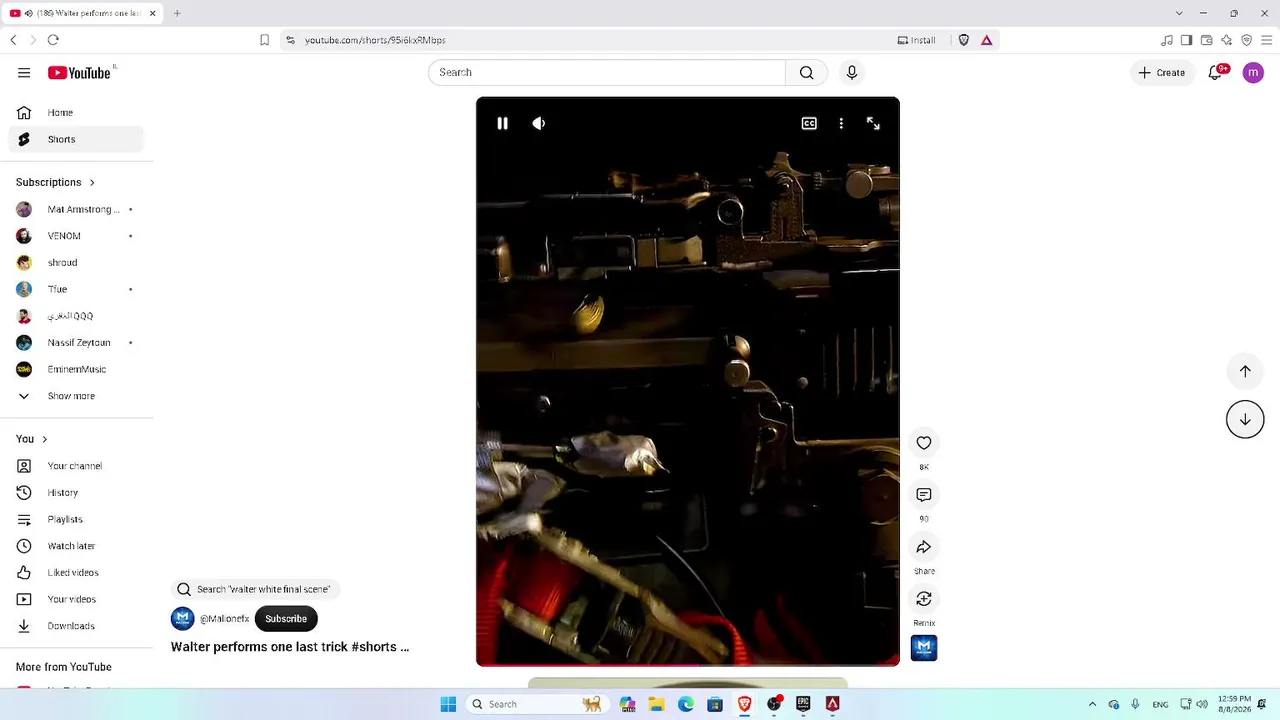
Task: Open the @Malionefx channel handle link
Action: (x=224, y=619)
